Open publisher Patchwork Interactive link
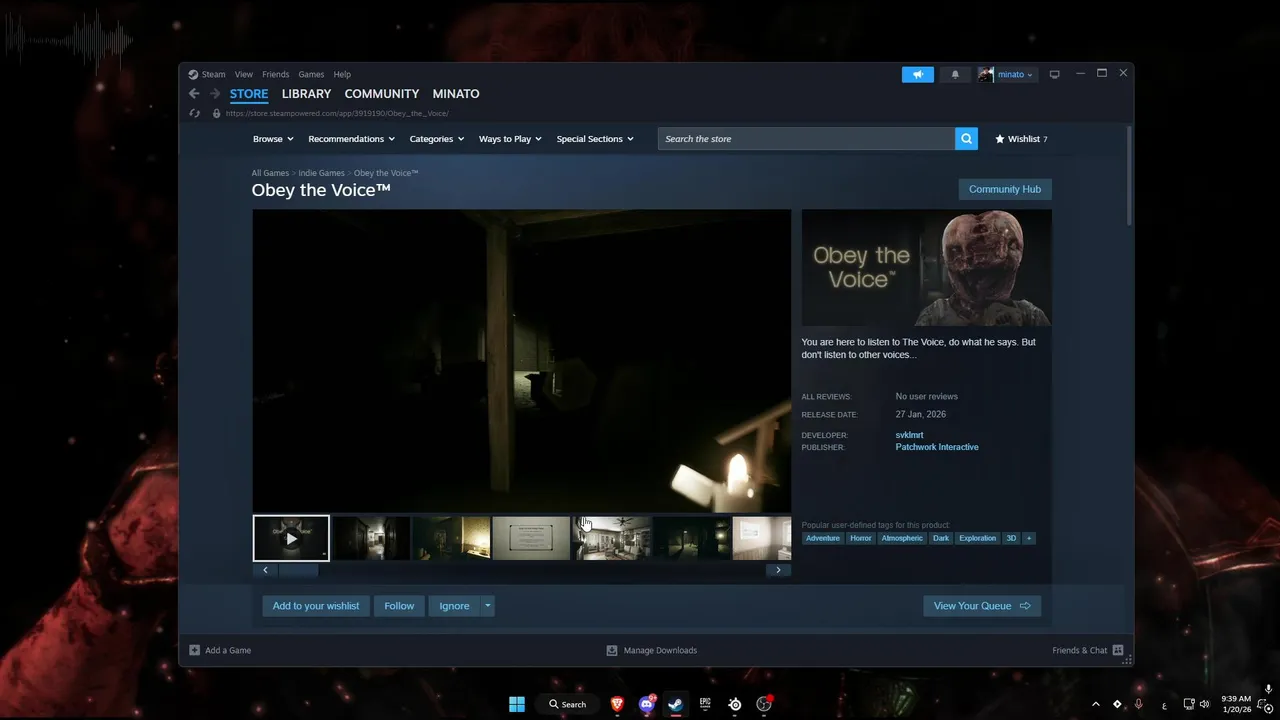The image size is (1280, 720). point(937,447)
